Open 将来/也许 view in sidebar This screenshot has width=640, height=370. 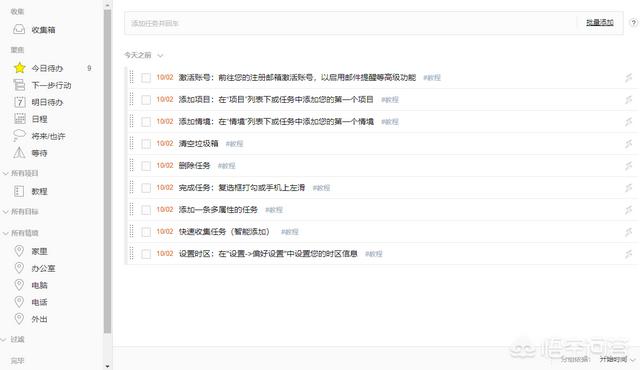pyautogui.click(x=48, y=136)
